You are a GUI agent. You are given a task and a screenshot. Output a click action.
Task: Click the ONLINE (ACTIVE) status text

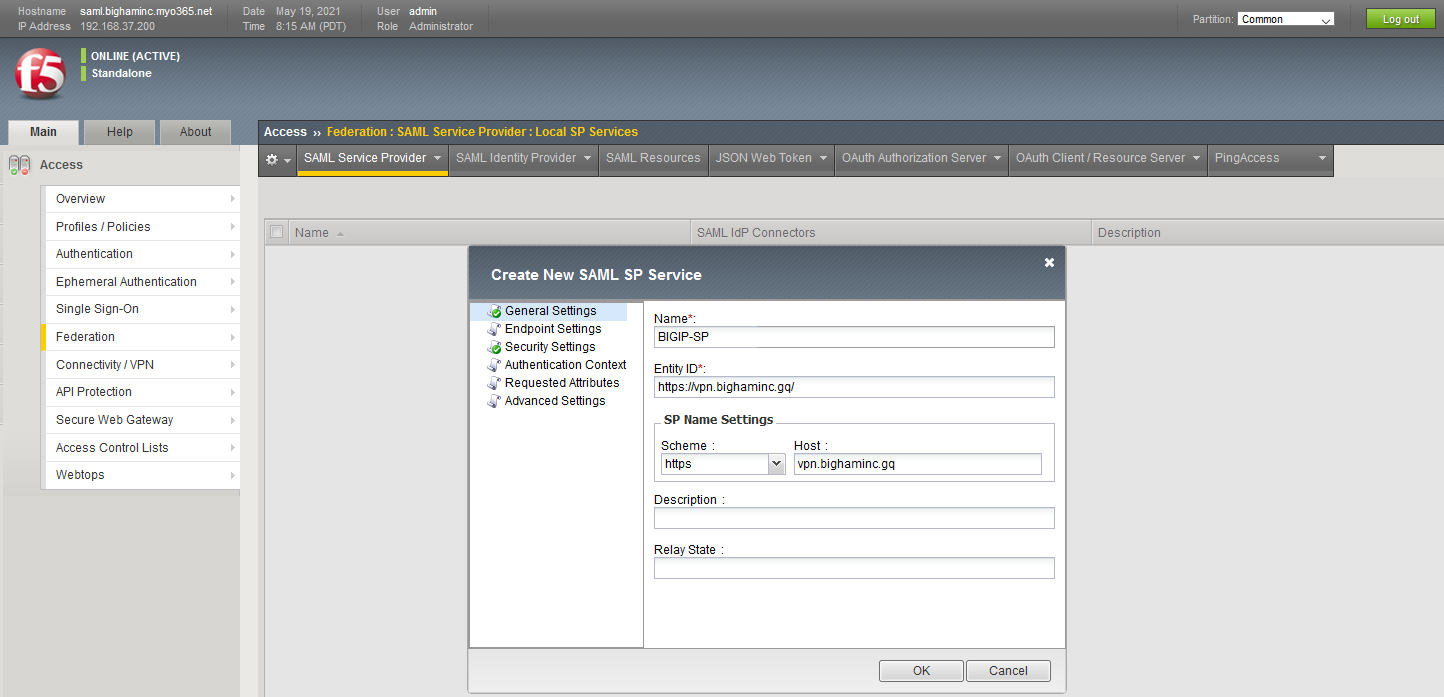tap(136, 57)
